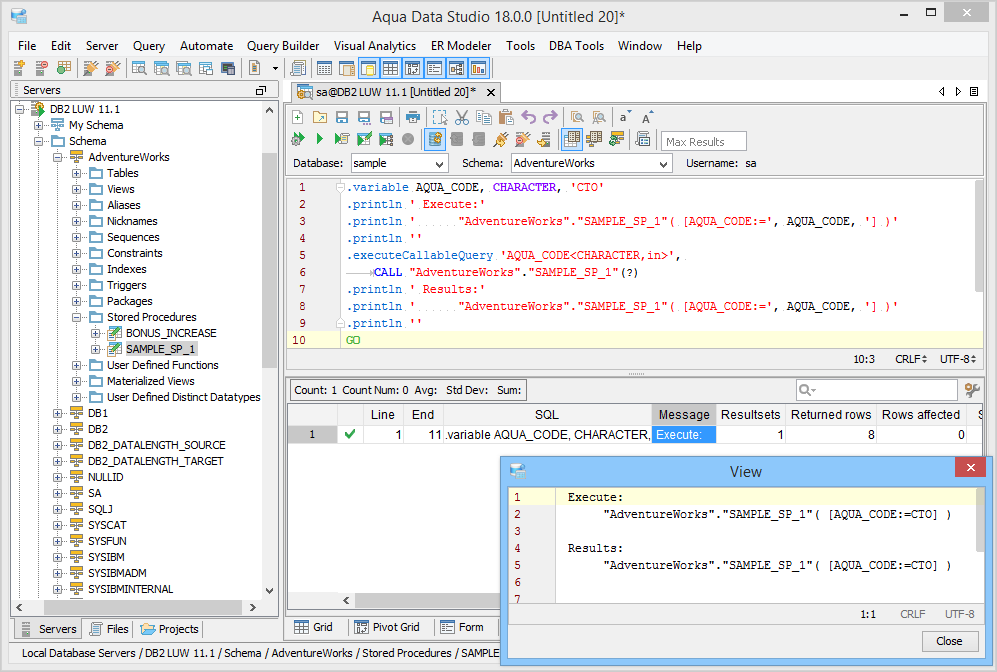Screen dimensions: 997x672
Task: Click the New Script icon in editor toolbar
Action: tap(297, 117)
